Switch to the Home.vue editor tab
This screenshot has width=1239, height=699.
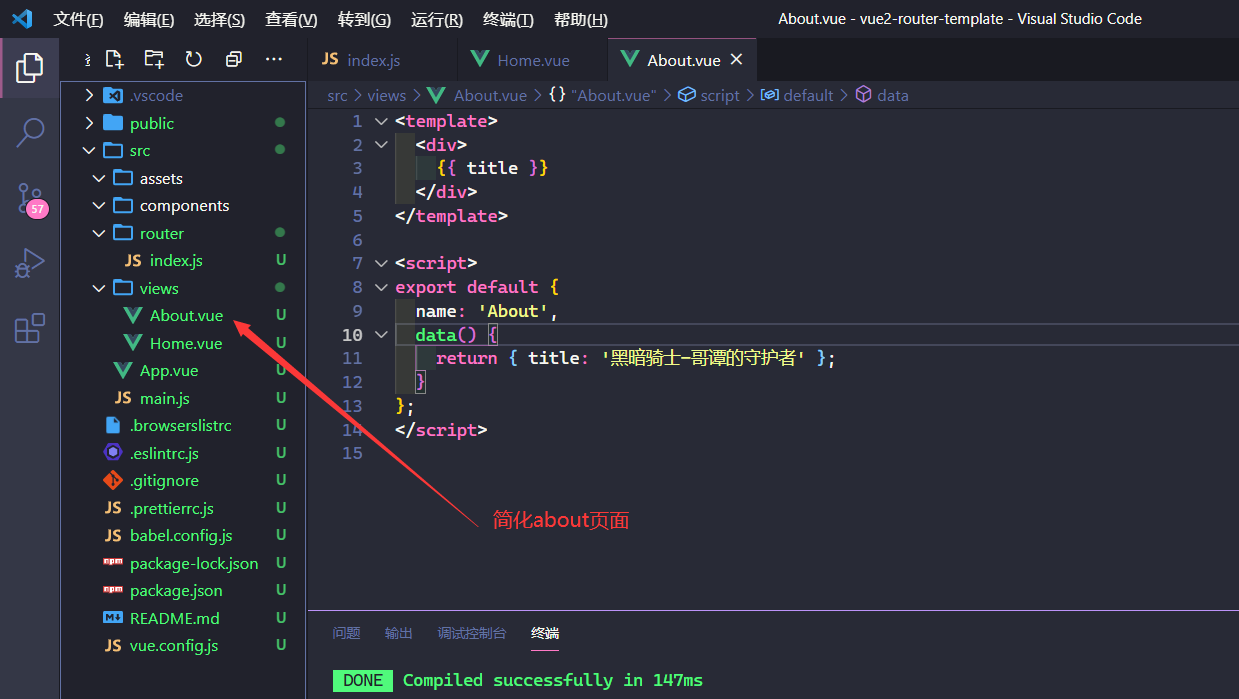coord(533,60)
